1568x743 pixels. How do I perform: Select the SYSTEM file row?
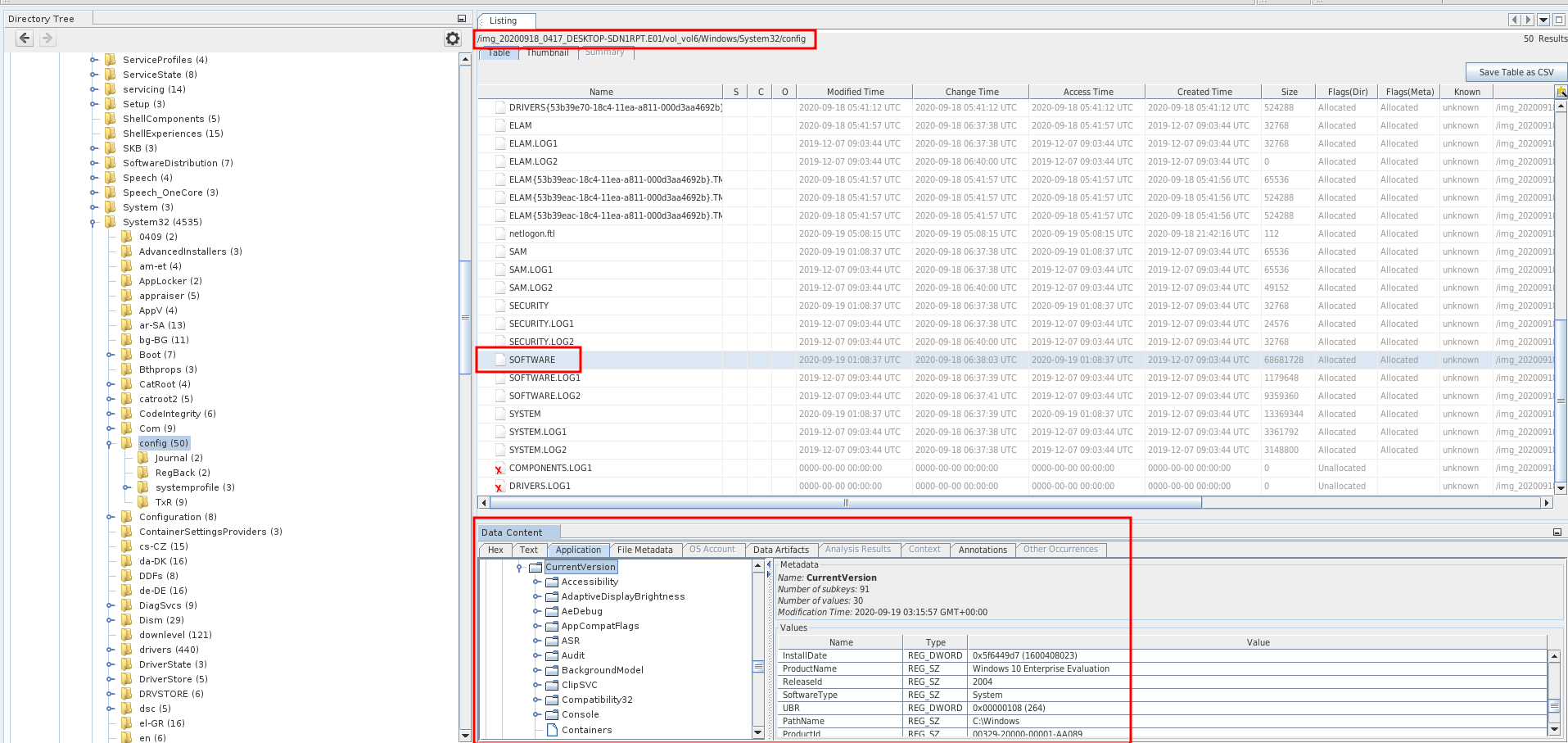(x=525, y=414)
